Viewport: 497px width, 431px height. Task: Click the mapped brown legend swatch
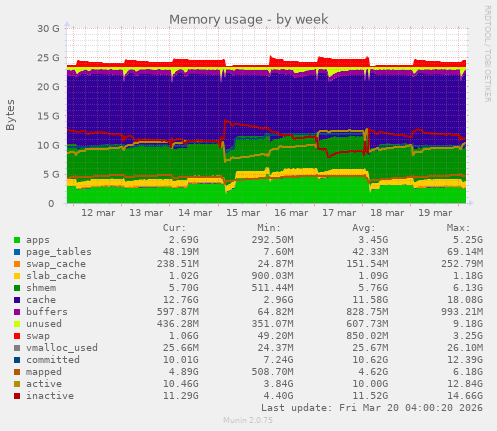click(17, 372)
